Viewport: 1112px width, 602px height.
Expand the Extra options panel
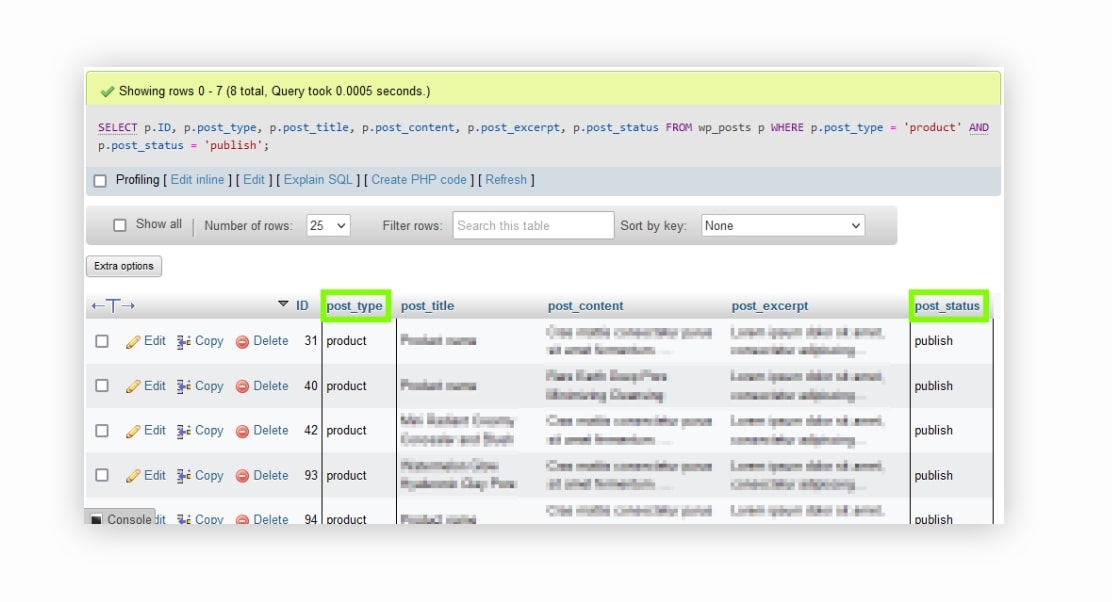123,266
